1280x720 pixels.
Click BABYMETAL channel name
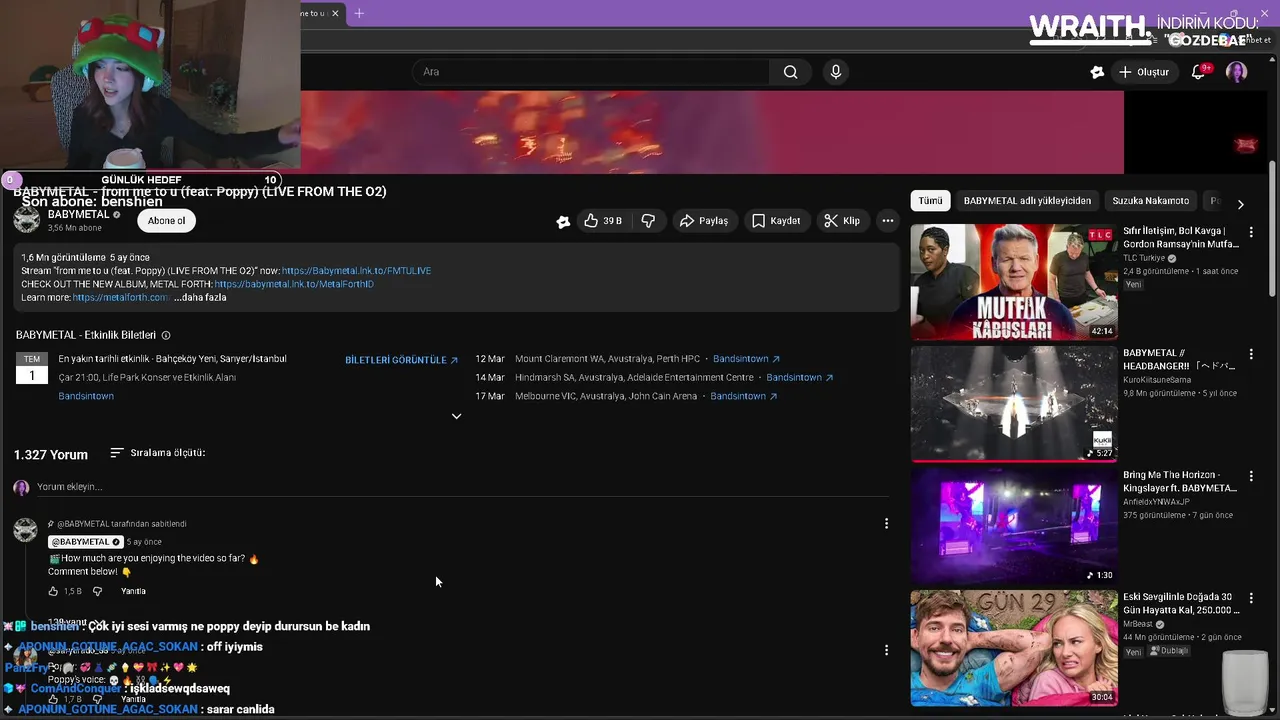(x=78, y=215)
